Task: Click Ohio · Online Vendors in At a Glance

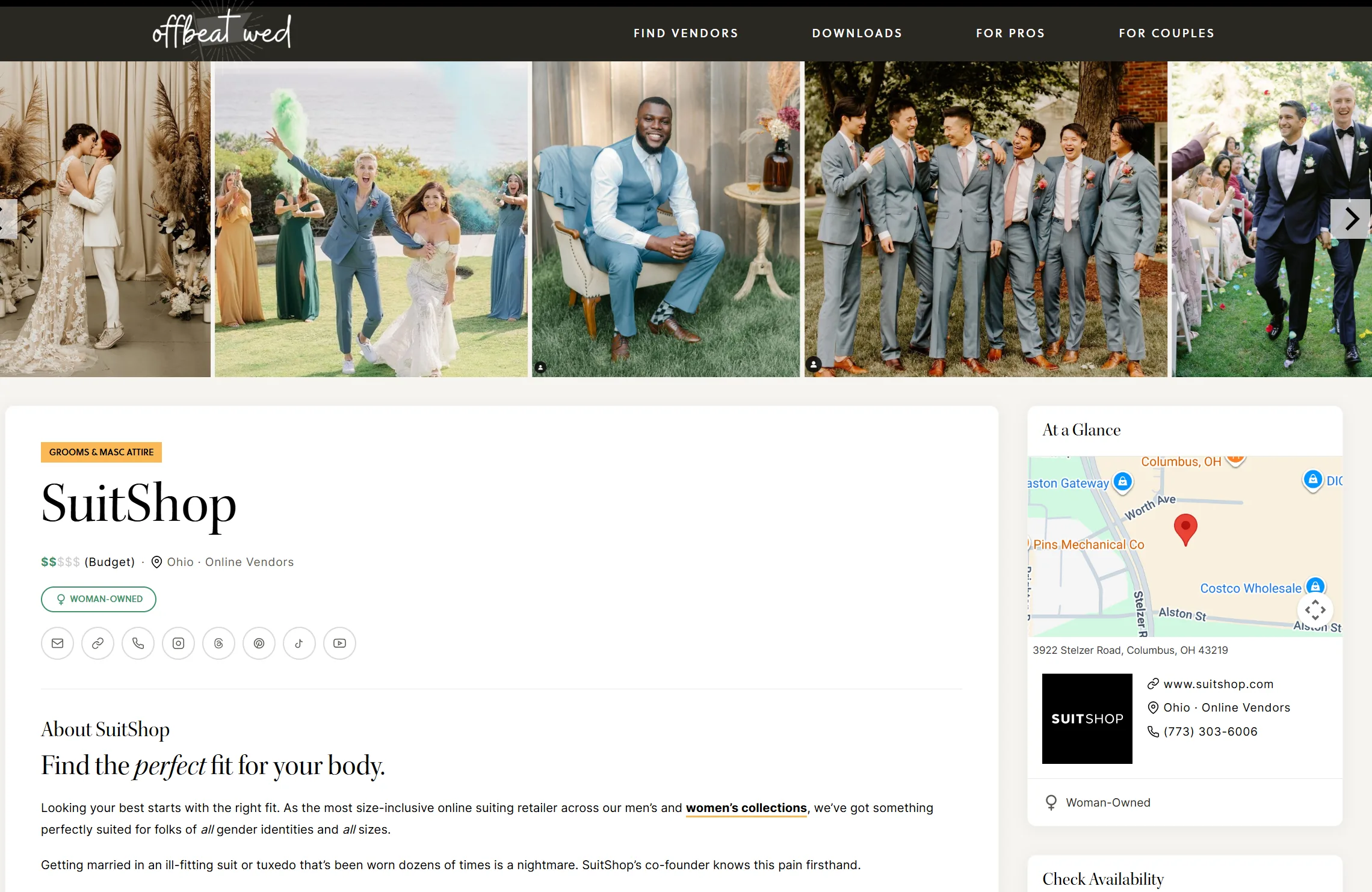Action: 1226,707
